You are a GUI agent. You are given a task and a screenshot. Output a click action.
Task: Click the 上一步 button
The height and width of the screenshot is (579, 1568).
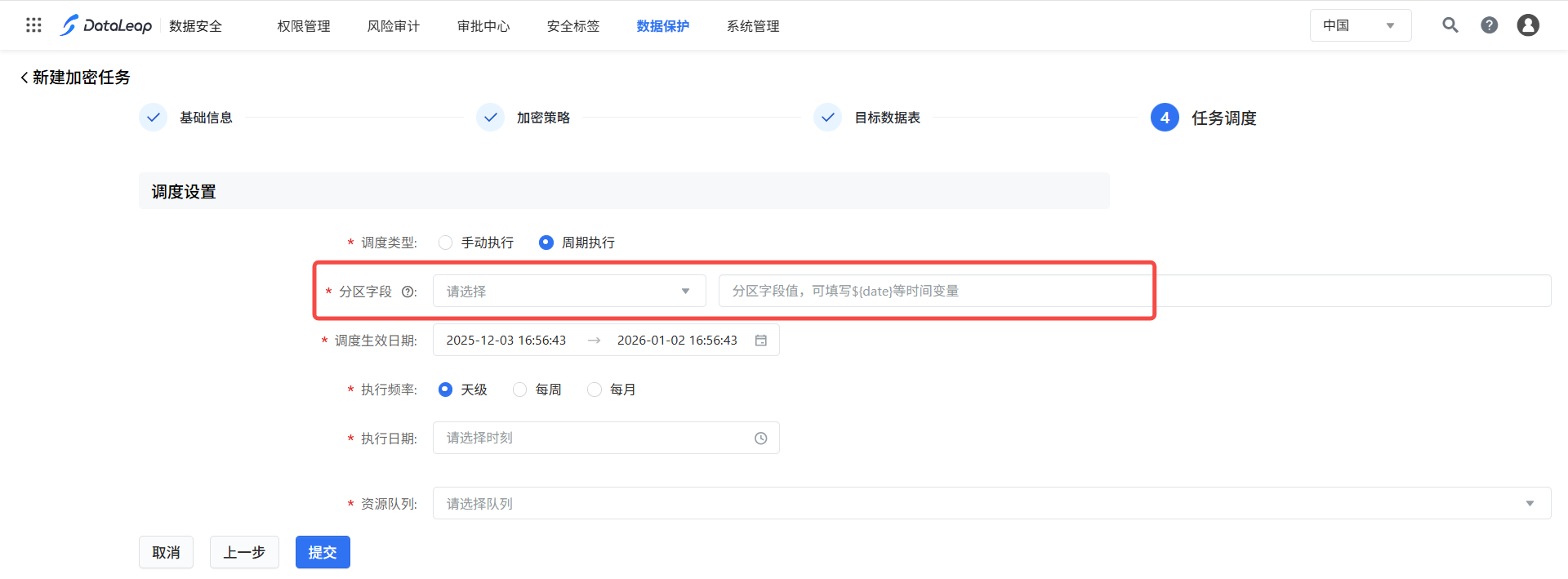point(244,552)
